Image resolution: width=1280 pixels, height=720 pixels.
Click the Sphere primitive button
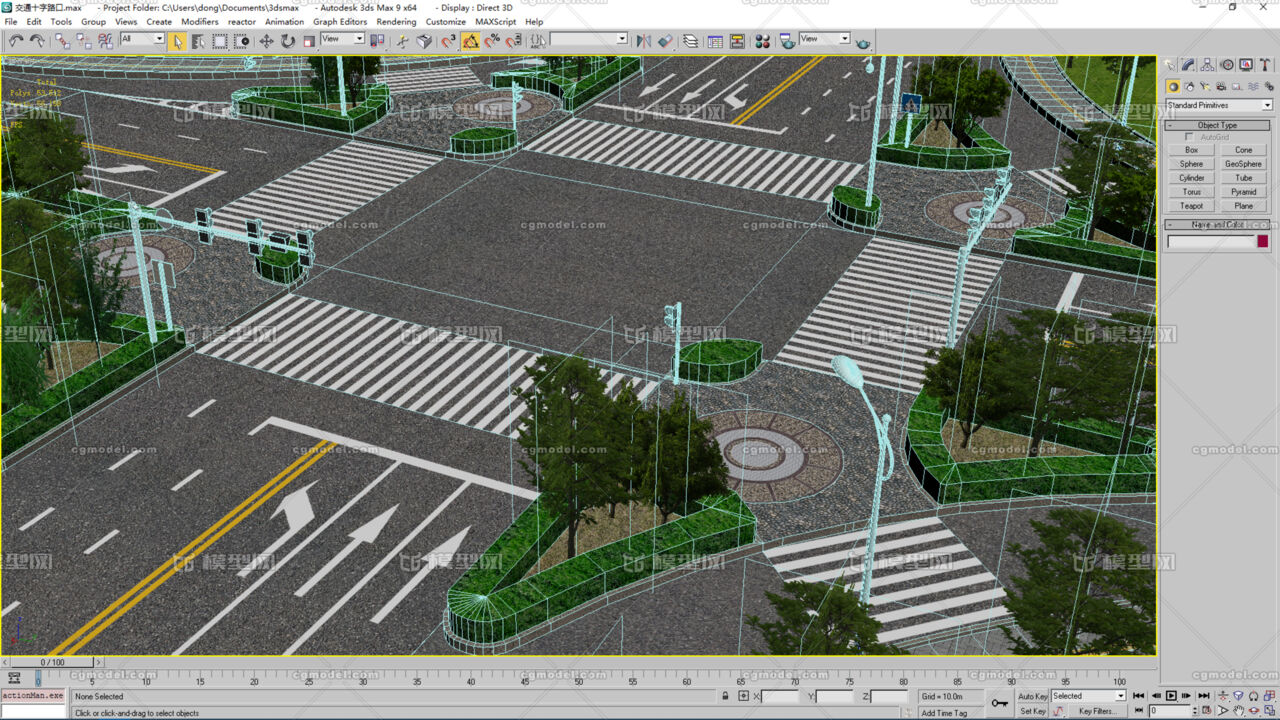click(x=1191, y=164)
